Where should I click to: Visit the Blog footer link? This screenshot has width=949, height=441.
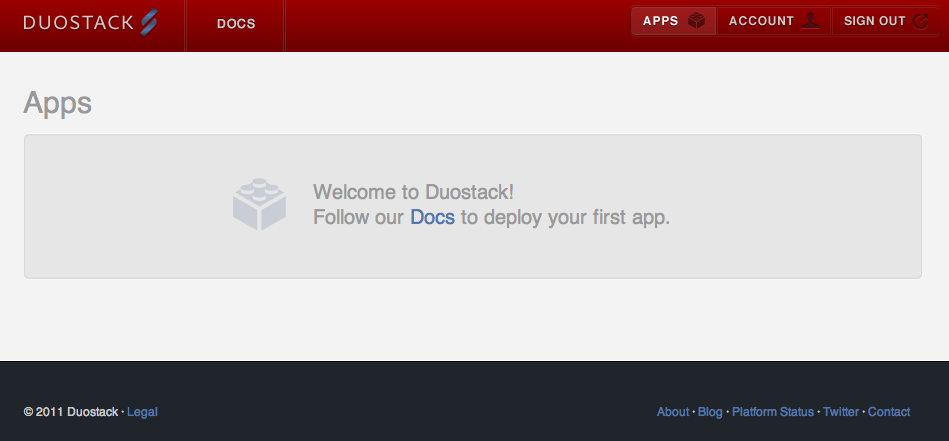pyautogui.click(x=710, y=412)
